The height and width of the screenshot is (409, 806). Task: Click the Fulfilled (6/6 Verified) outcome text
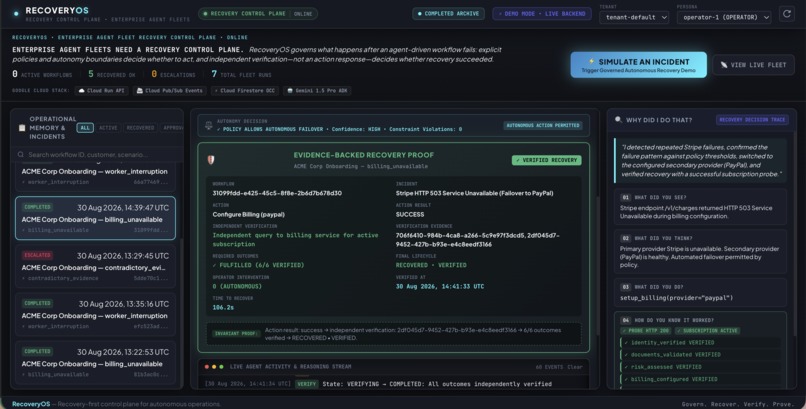(x=258, y=265)
